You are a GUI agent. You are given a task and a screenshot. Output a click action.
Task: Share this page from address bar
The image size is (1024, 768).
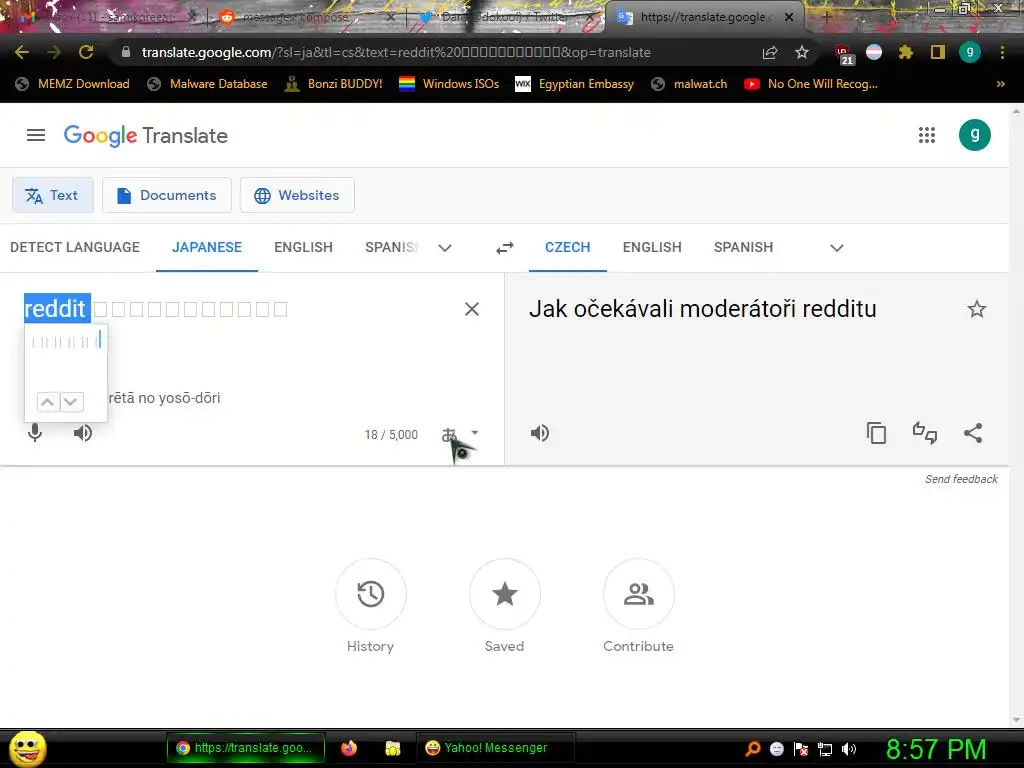coord(770,52)
